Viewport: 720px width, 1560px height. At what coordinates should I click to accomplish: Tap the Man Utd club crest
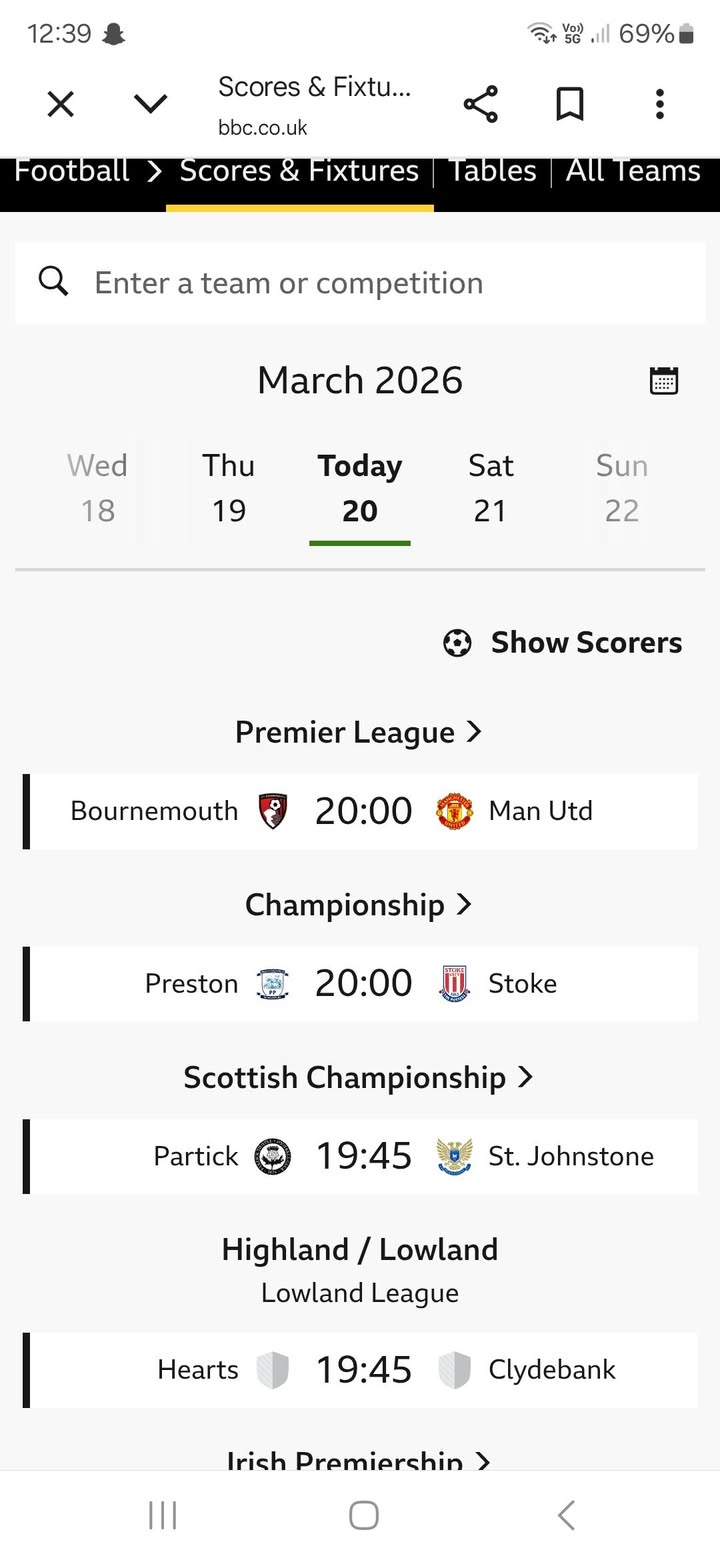[x=454, y=811]
